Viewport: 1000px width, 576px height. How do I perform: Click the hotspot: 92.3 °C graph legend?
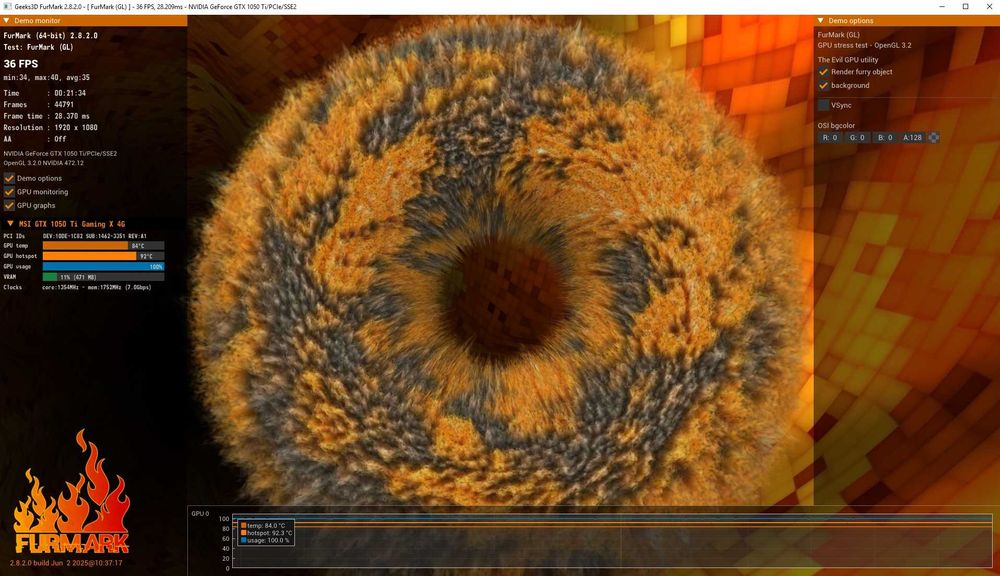tap(267, 533)
